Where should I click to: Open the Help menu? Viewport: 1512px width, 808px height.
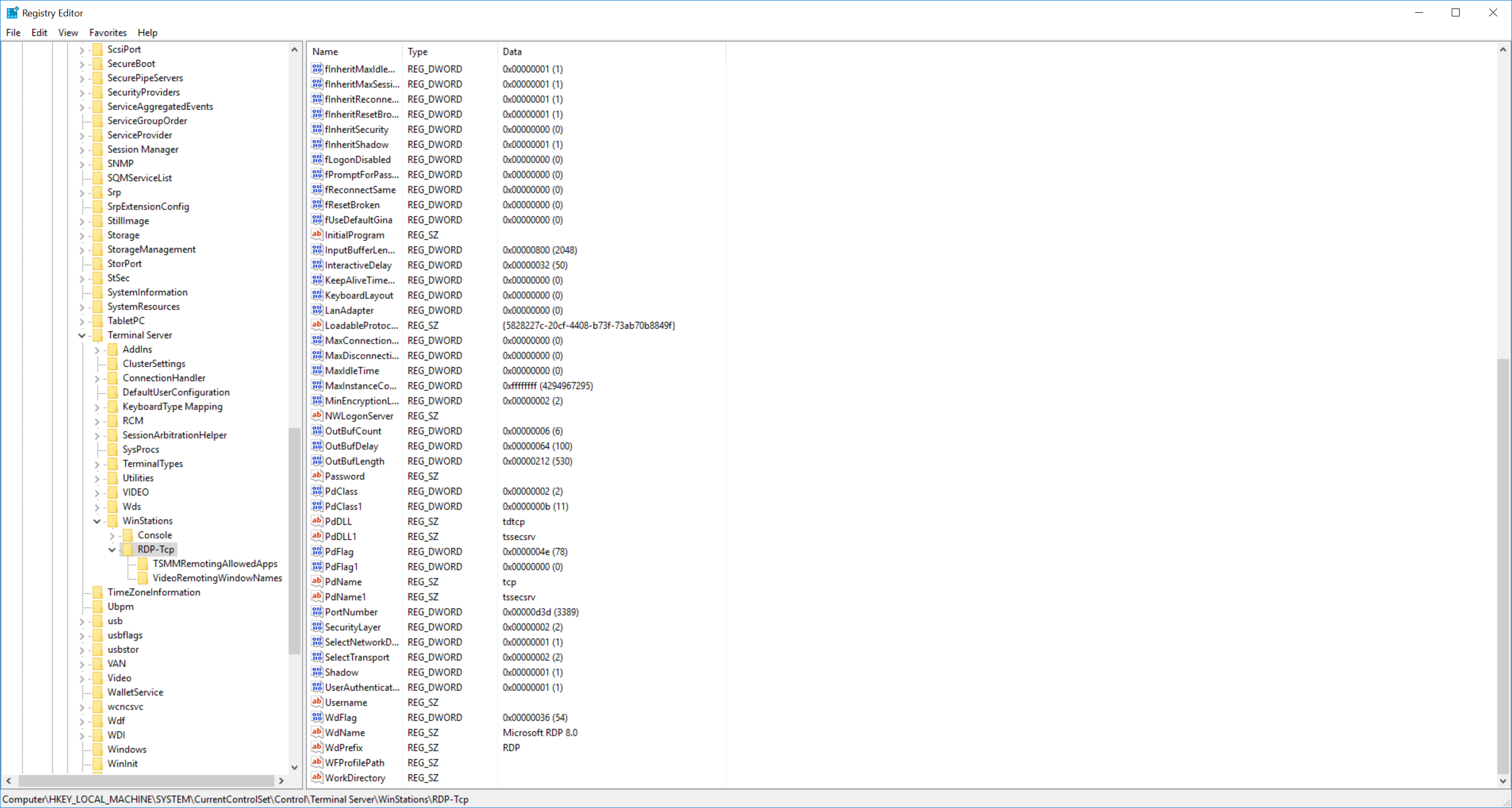click(147, 32)
